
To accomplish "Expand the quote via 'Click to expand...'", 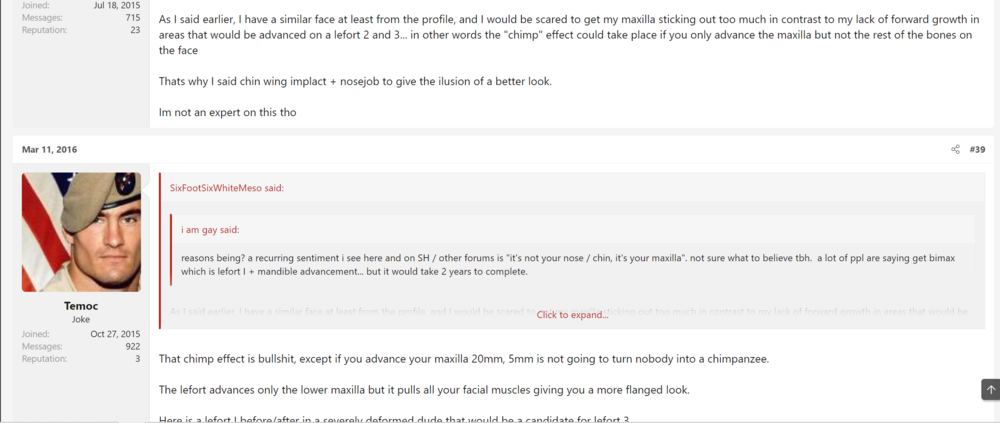I will 572,315.
